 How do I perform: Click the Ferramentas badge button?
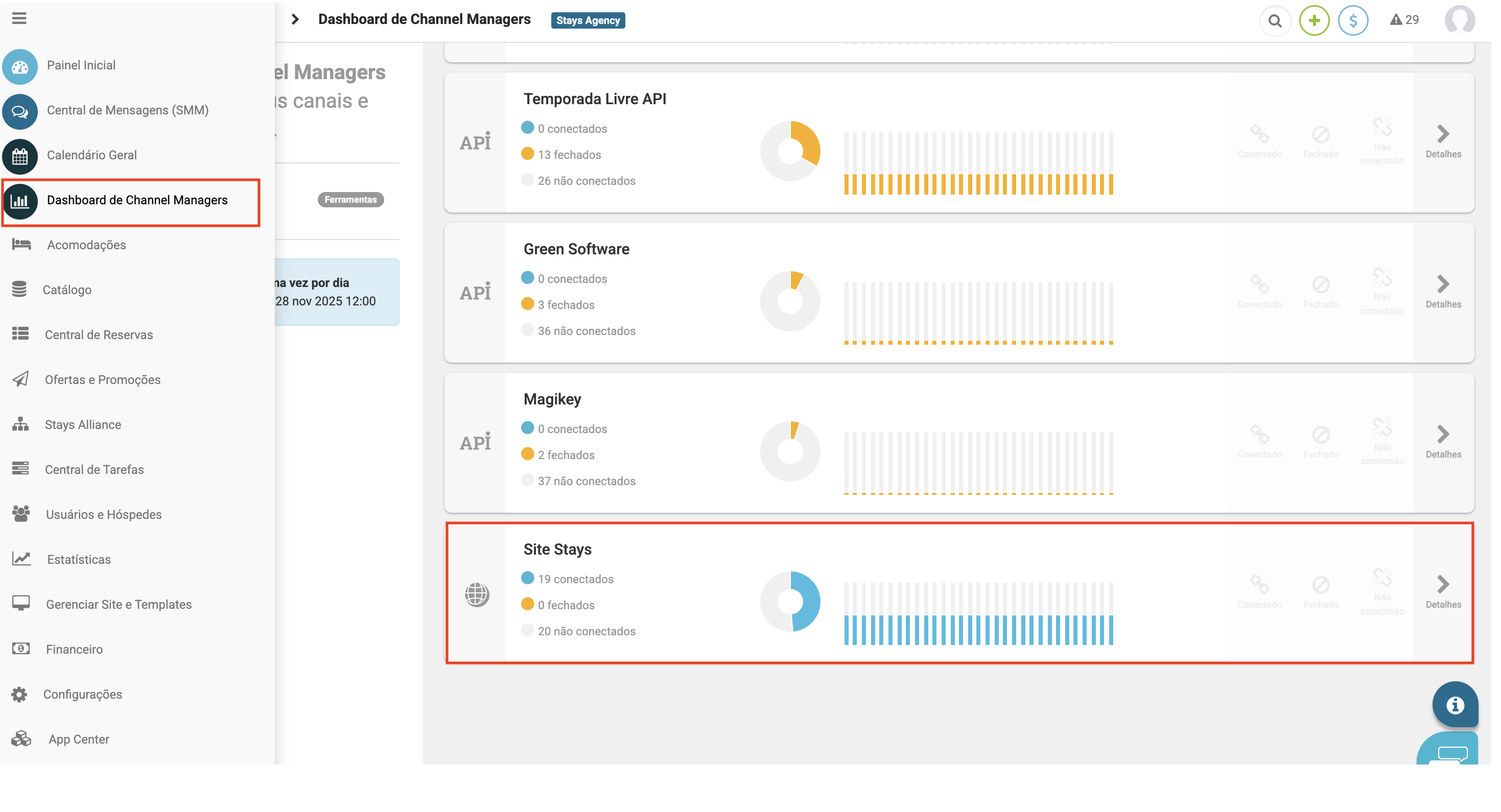[350, 200]
